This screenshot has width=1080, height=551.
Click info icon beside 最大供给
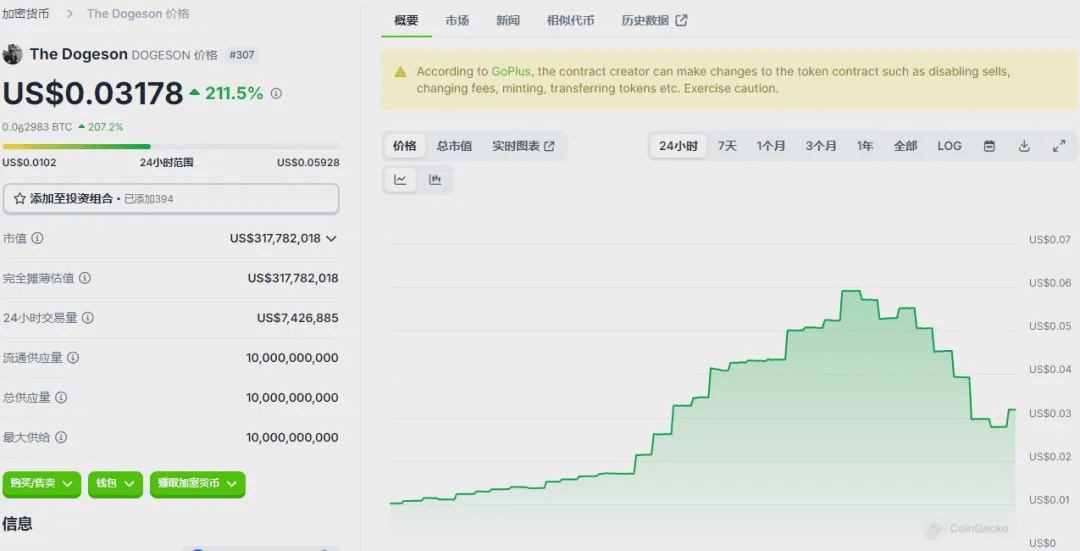[61, 437]
